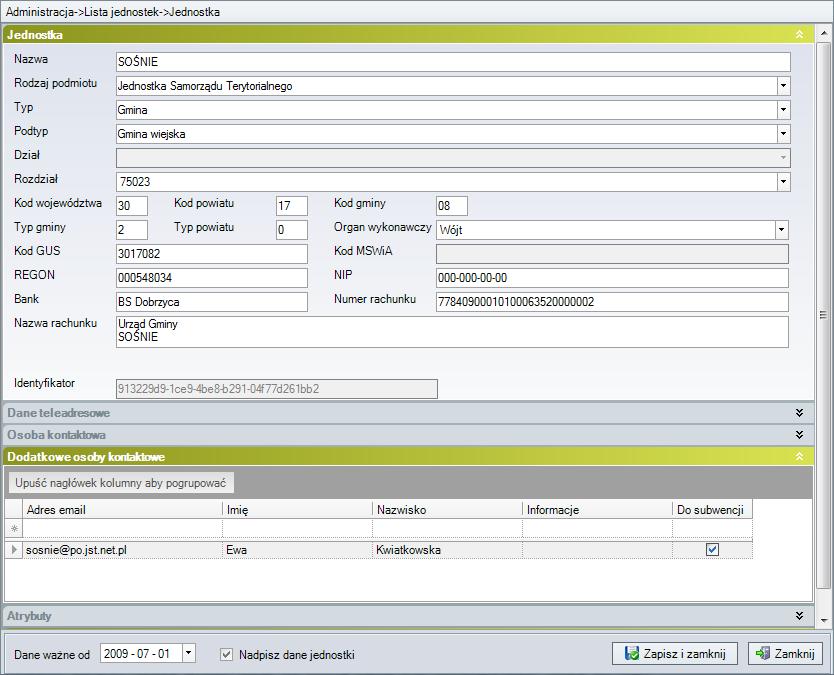834x675 pixels.
Task: Click email cell sosnie@po.jst.net.pl
Action: (122, 549)
